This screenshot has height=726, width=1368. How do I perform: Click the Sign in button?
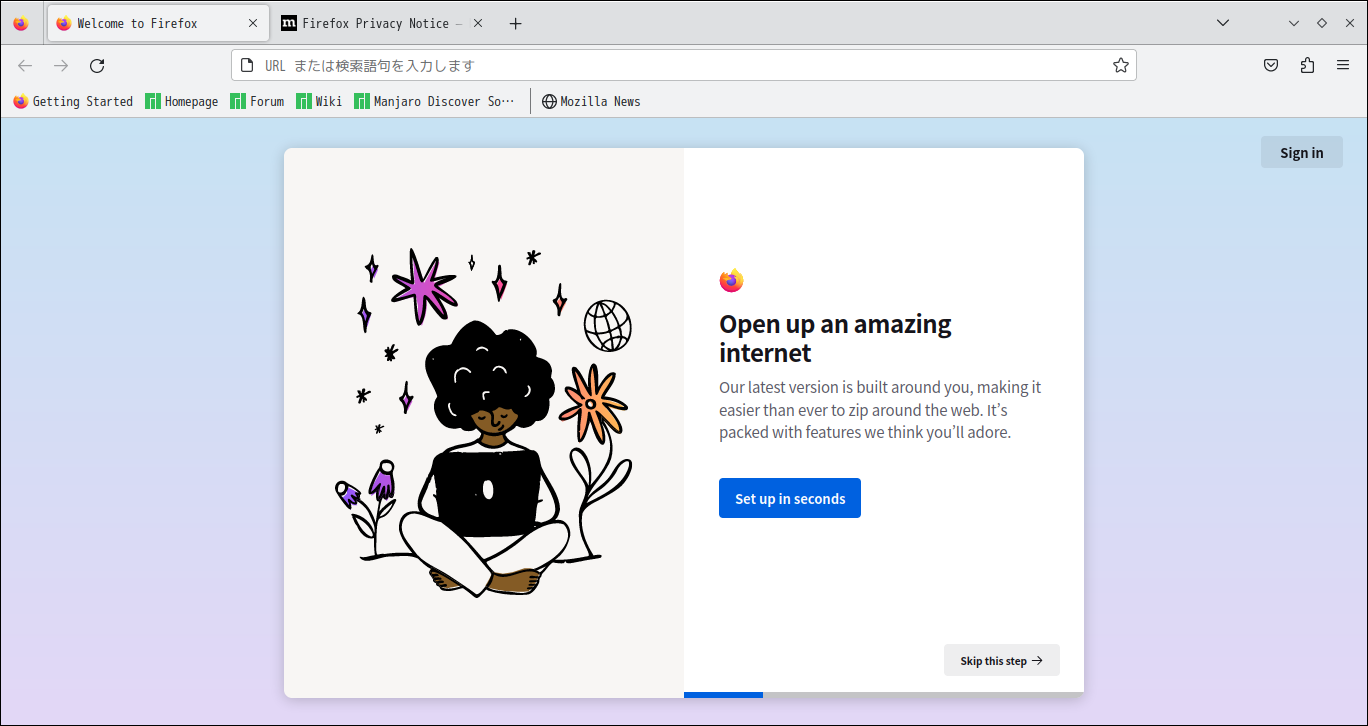pyautogui.click(x=1302, y=153)
